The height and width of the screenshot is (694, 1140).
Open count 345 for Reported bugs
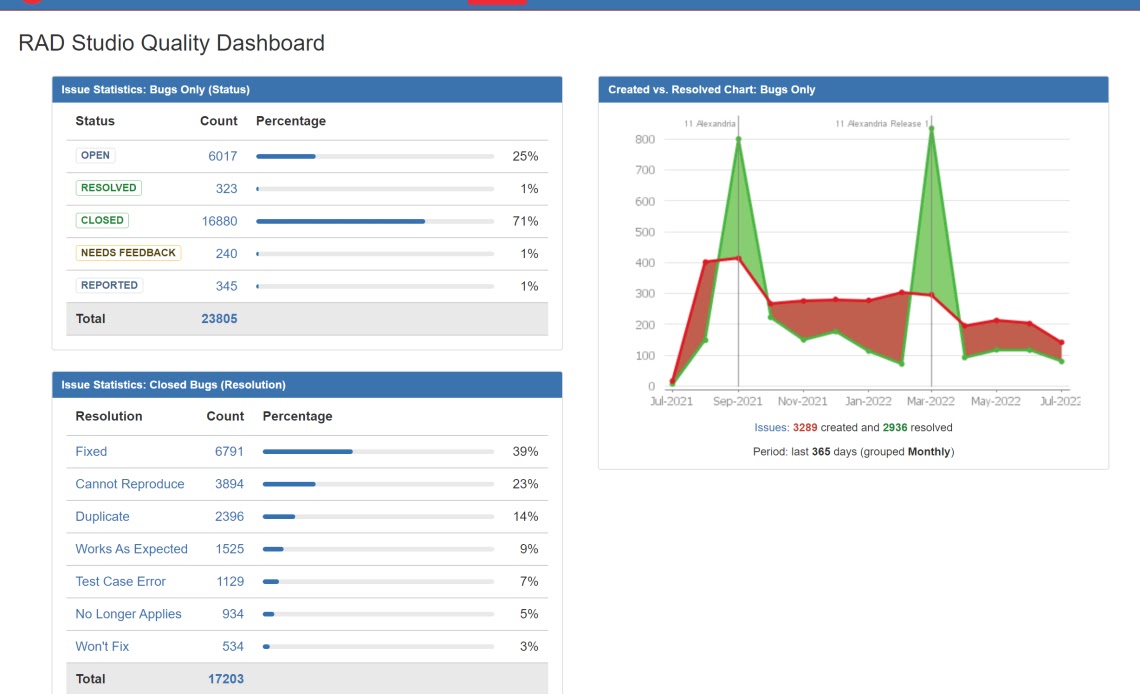click(226, 286)
